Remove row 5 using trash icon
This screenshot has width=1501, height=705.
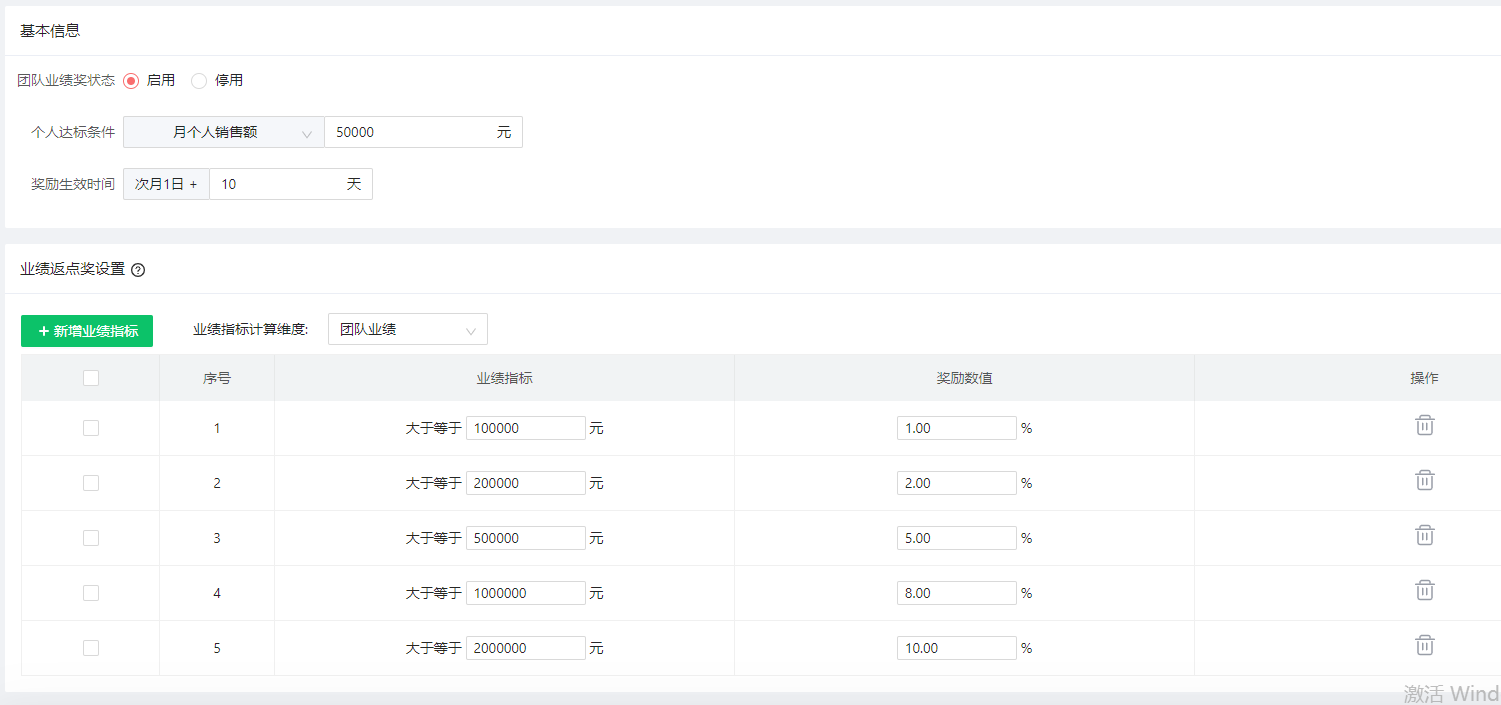tap(1424, 646)
